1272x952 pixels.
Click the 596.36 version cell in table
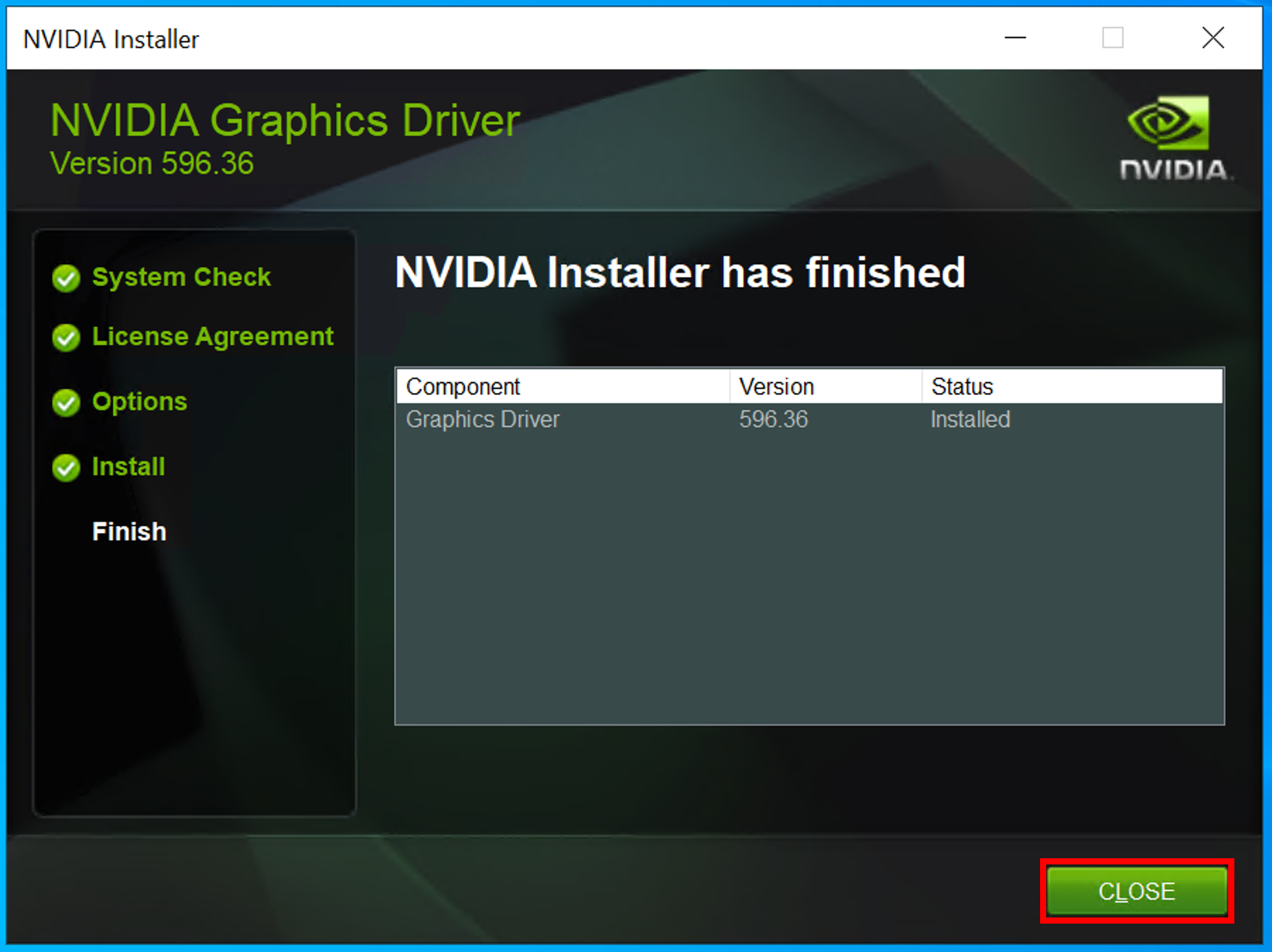[x=774, y=420]
